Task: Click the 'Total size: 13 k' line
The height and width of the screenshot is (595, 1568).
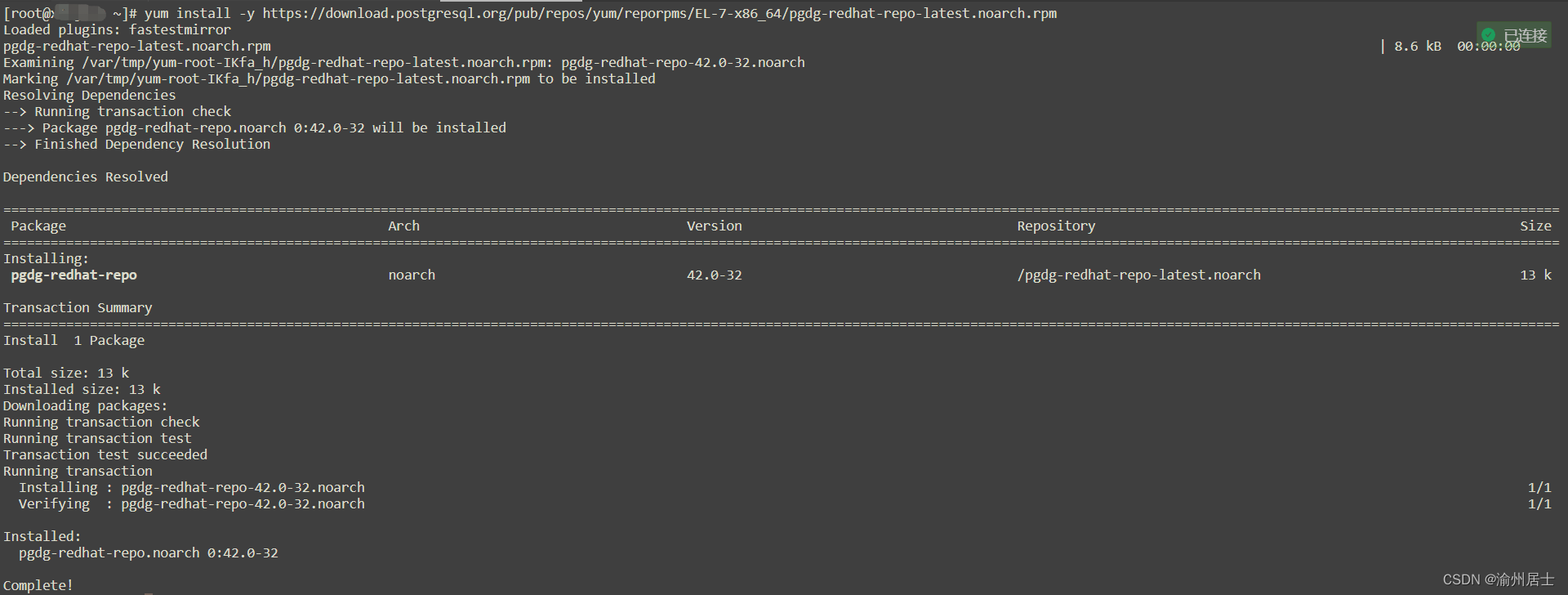Action: [x=66, y=373]
